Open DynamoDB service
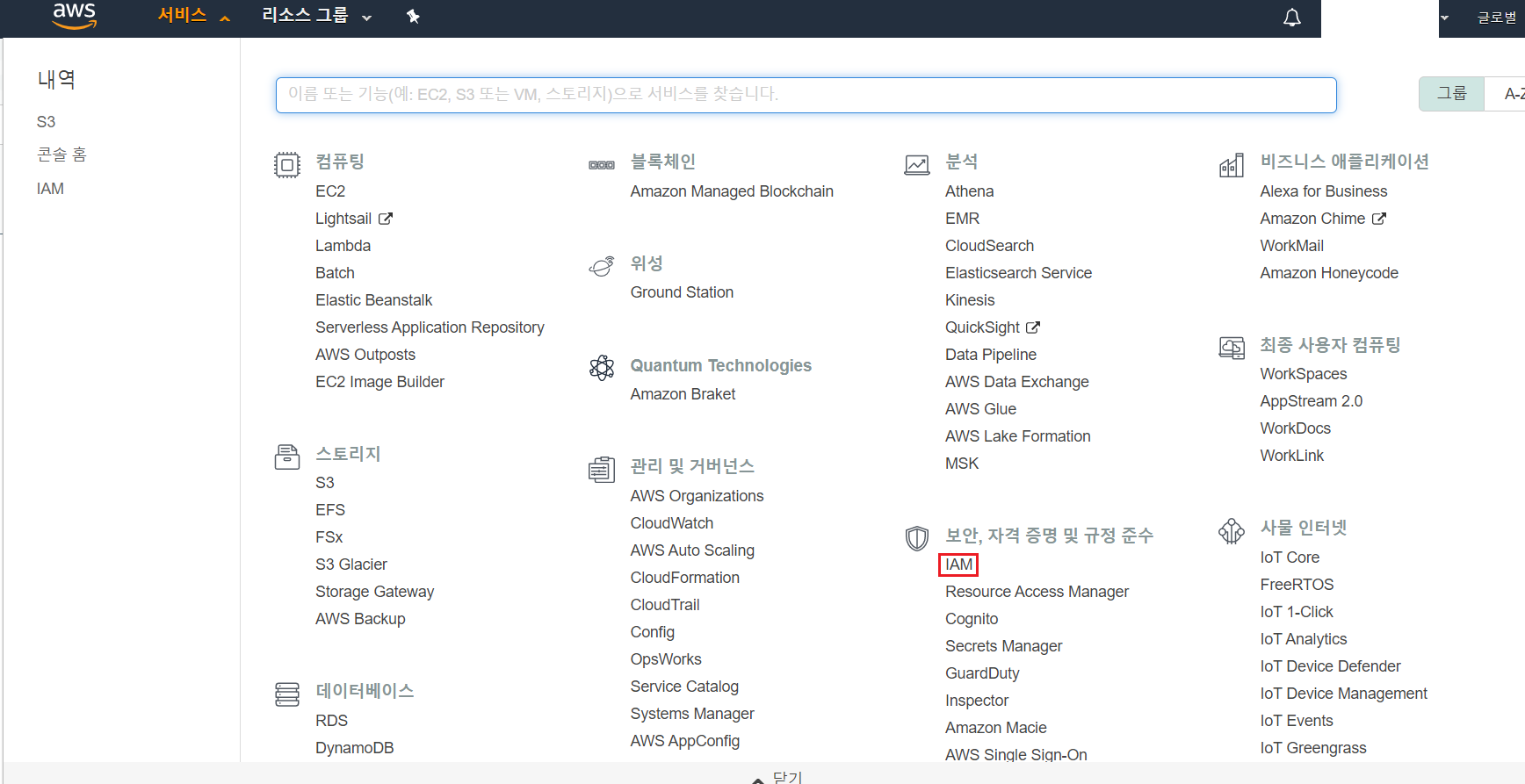This screenshot has height=784, width=1525. (x=354, y=748)
